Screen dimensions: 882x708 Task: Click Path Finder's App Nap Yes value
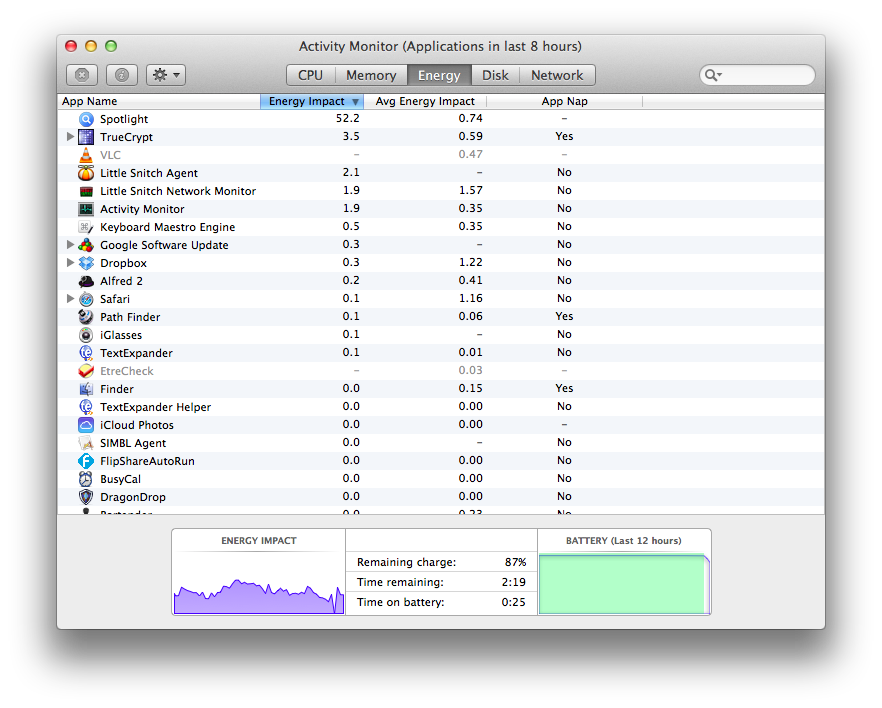point(564,316)
